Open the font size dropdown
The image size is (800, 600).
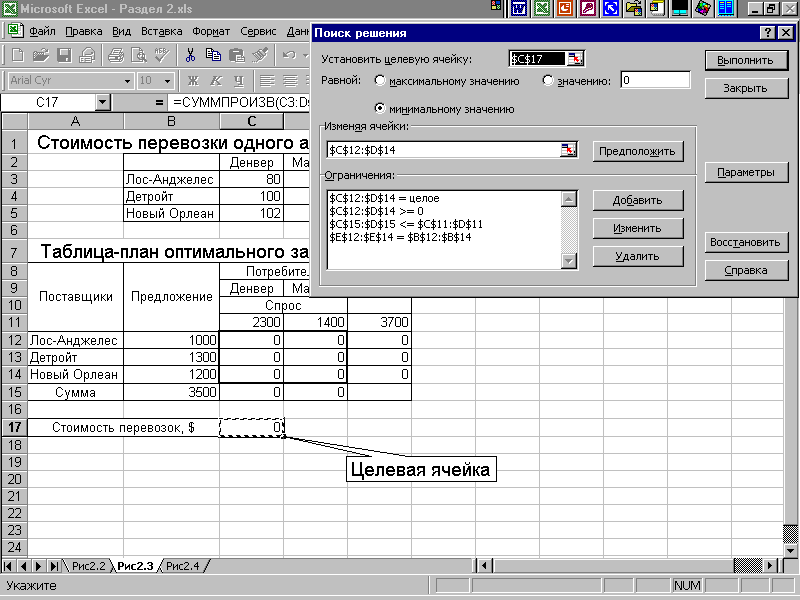tap(168, 81)
